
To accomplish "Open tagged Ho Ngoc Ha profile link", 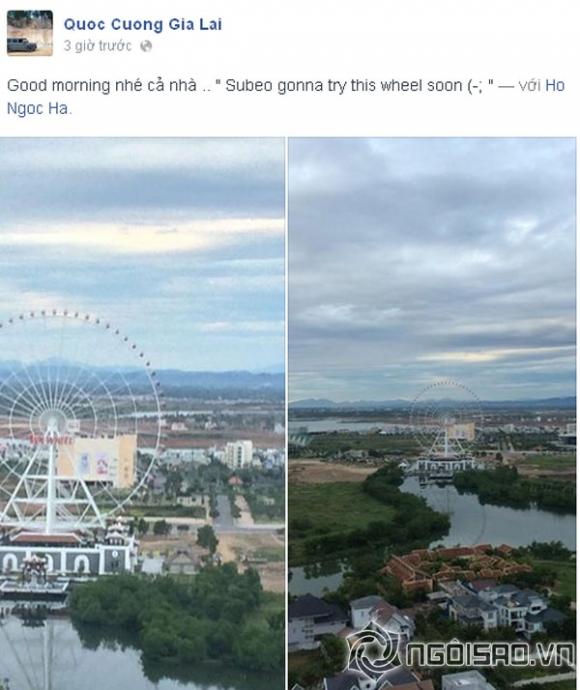I will click(286, 97).
